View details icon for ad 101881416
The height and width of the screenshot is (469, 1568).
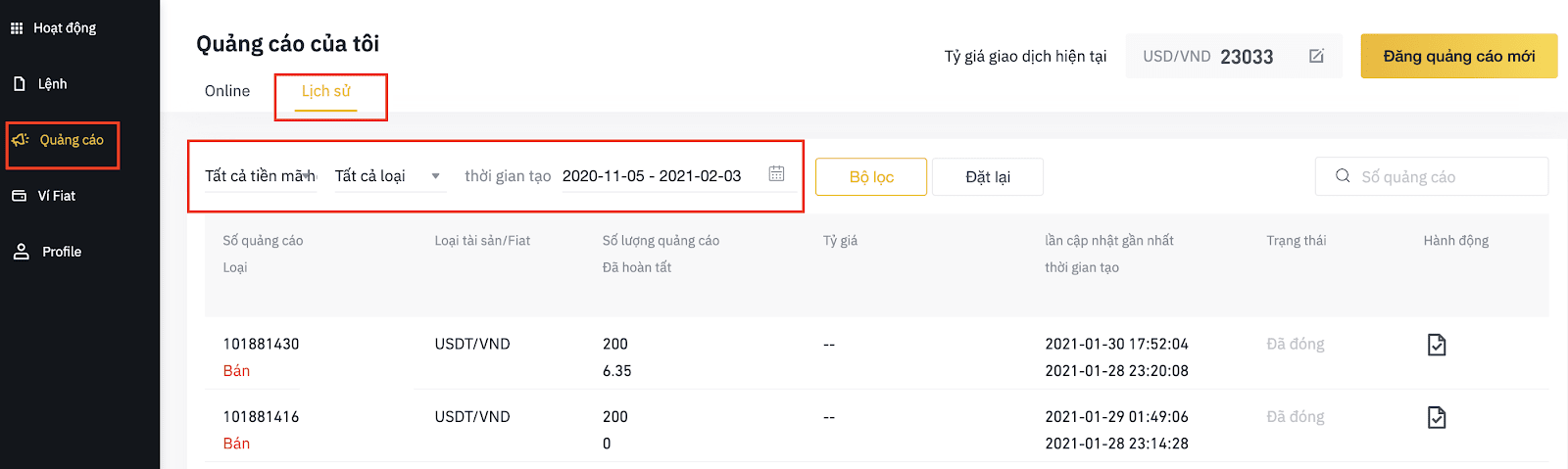pyautogui.click(x=1437, y=417)
